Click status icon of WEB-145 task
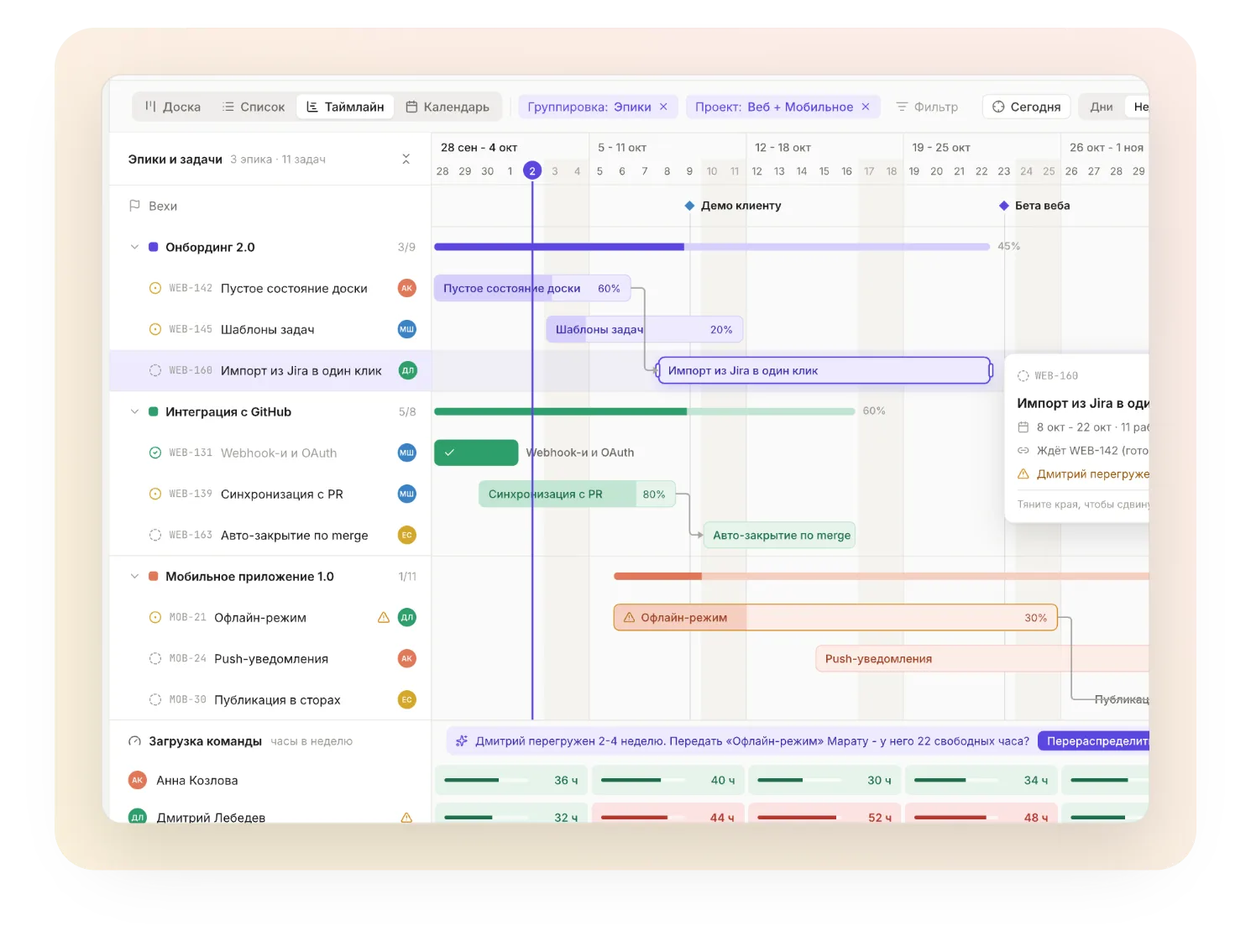This screenshot has height=952, width=1251. [x=155, y=329]
